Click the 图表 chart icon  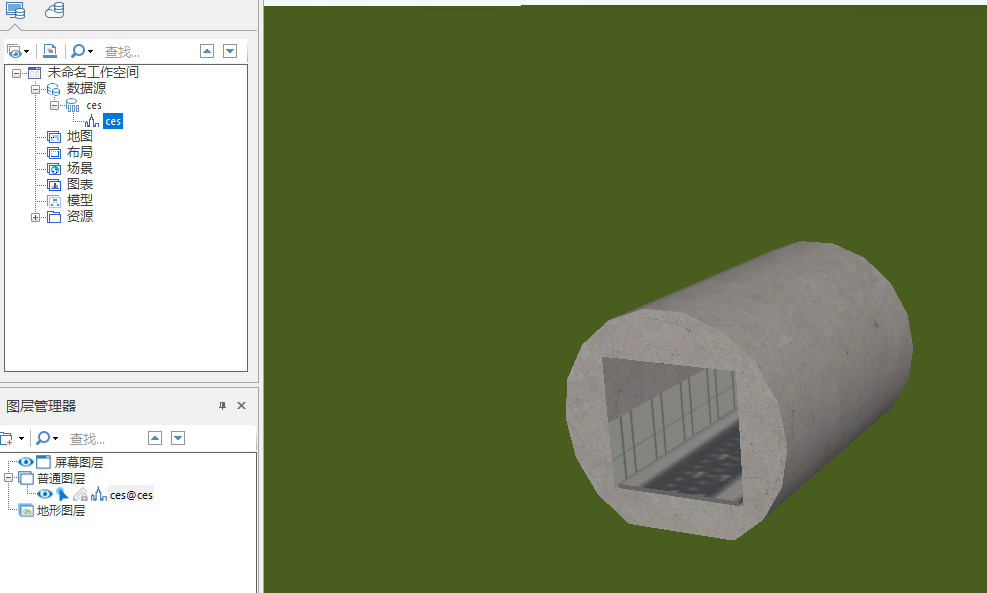click(54, 184)
